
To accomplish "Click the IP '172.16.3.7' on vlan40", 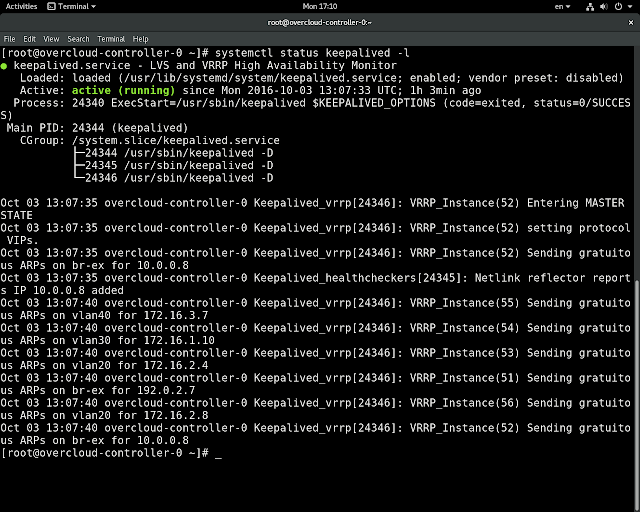I will (x=176, y=315).
